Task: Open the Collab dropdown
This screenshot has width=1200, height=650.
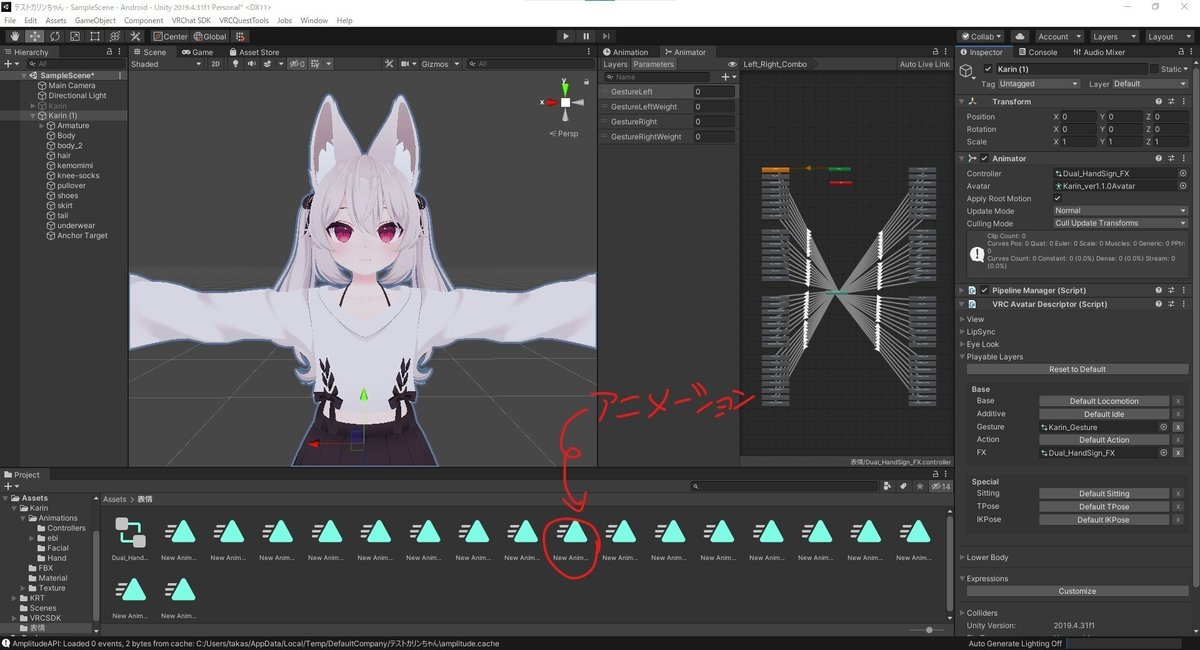Action: tap(982, 36)
